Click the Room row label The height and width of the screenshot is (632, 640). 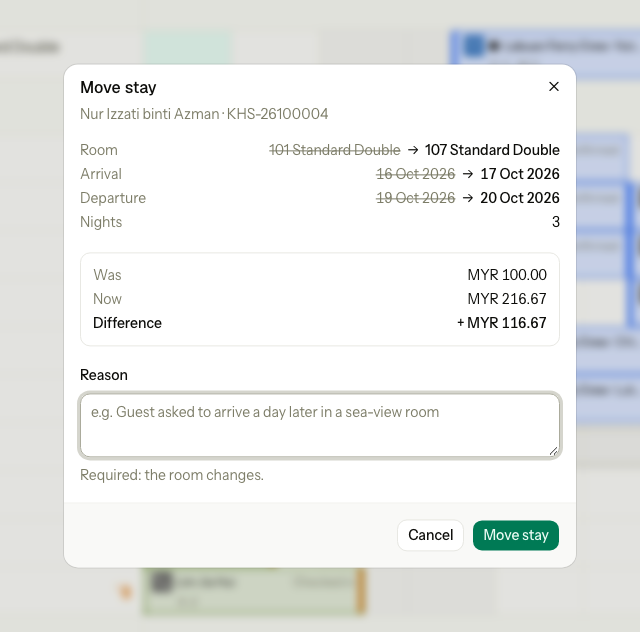[99, 150]
